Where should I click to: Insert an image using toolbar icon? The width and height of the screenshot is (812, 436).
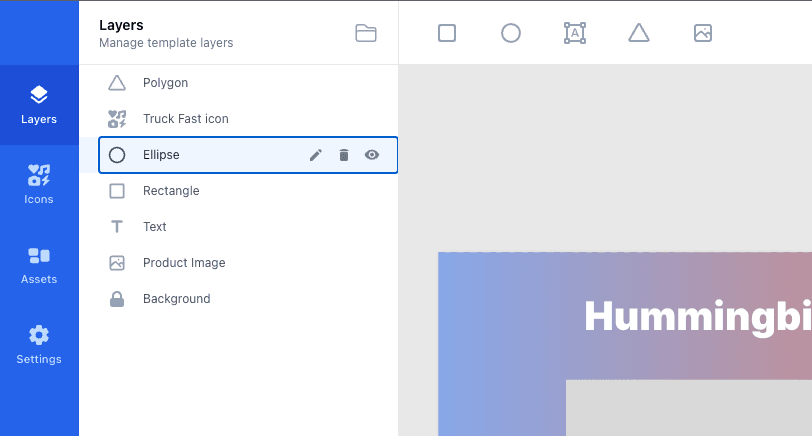click(703, 33)
